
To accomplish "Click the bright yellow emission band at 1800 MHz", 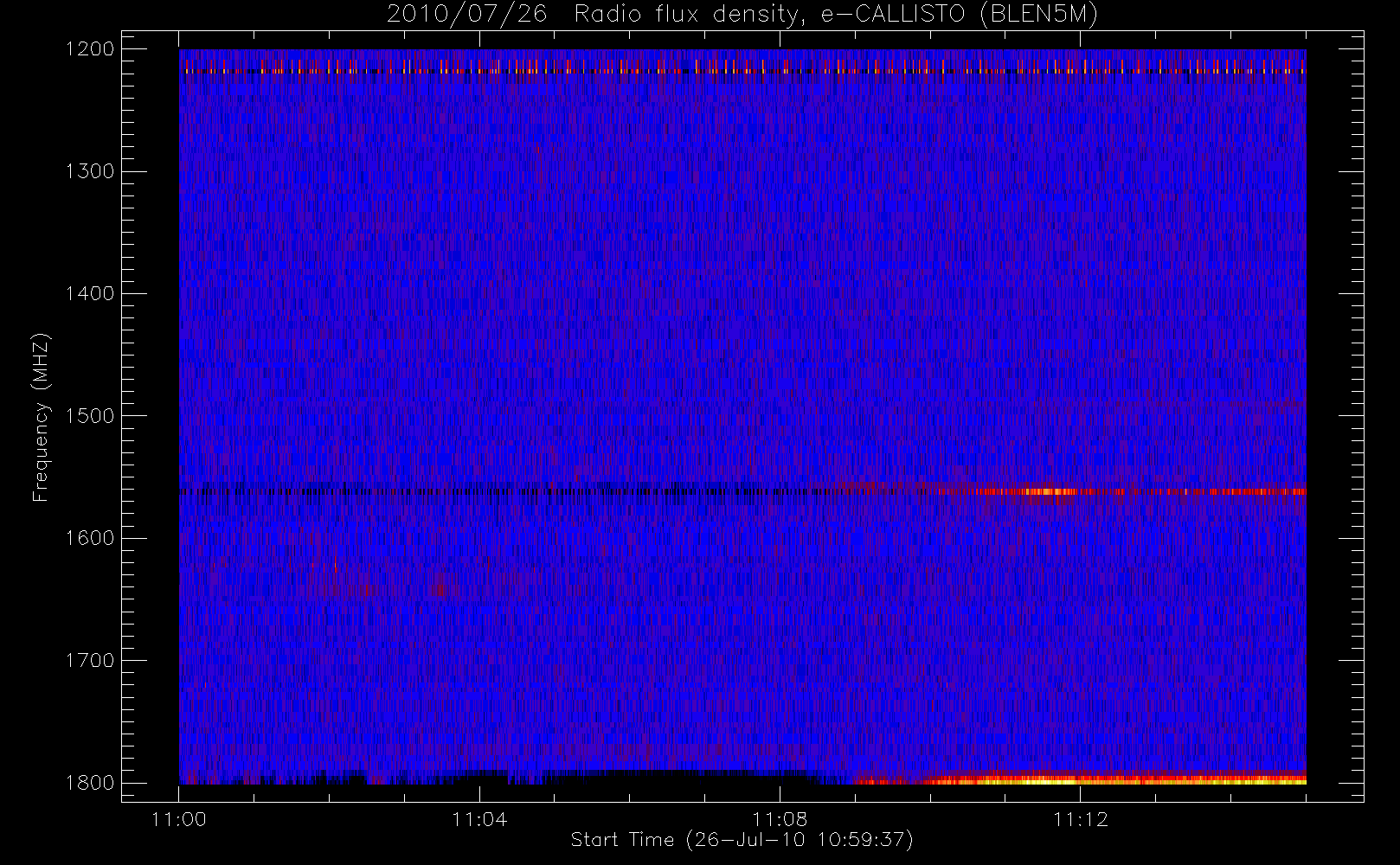I will click(x=1082, y=779).
